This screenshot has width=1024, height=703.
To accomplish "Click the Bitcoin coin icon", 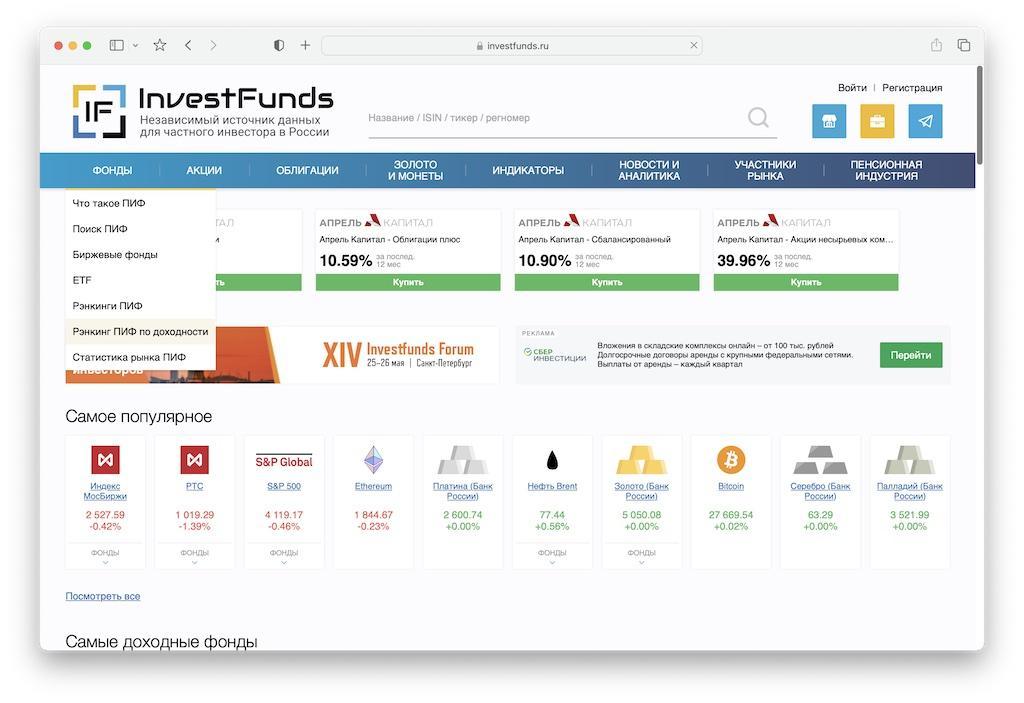I will click(x=731, y=460).
